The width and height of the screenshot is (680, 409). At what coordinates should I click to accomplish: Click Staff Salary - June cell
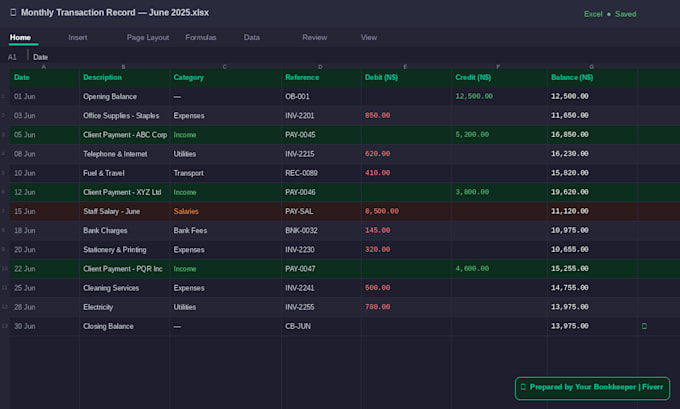pos(124,211)
